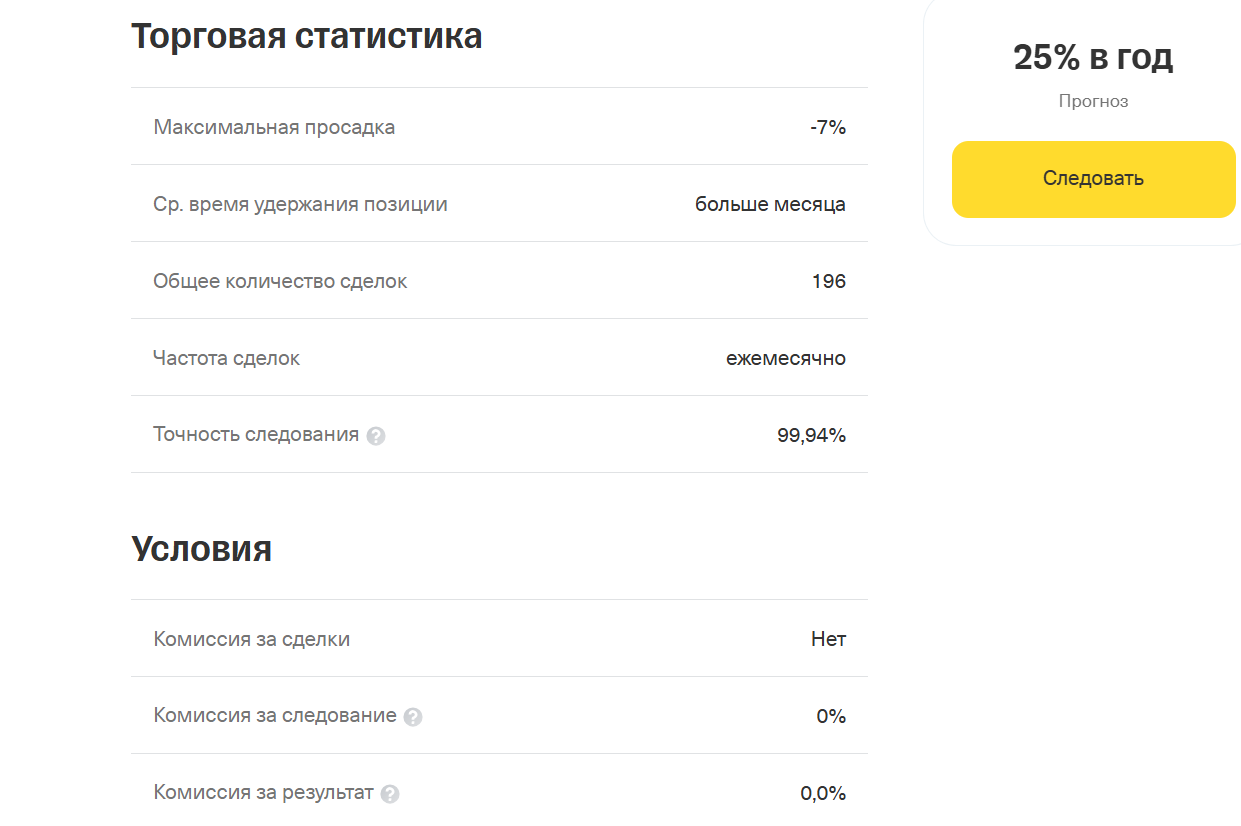This screenshot has width=1241, height=826.
Task: Open explanation for following commission percentage
Action: (x=414, y=717)
